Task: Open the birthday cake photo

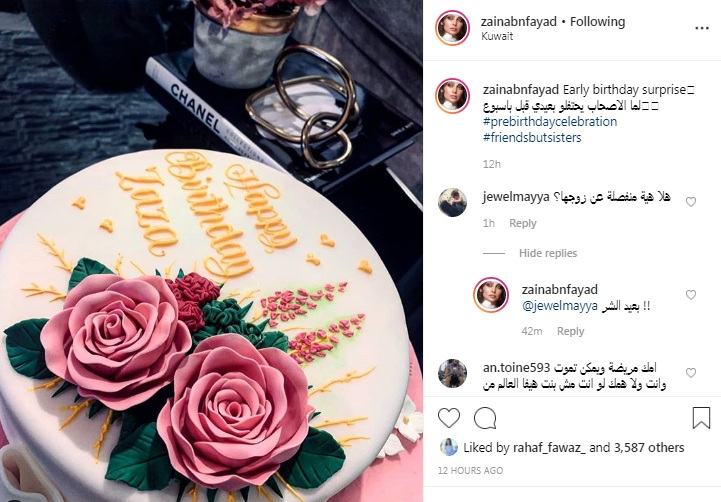Action: tap(212, 251)
